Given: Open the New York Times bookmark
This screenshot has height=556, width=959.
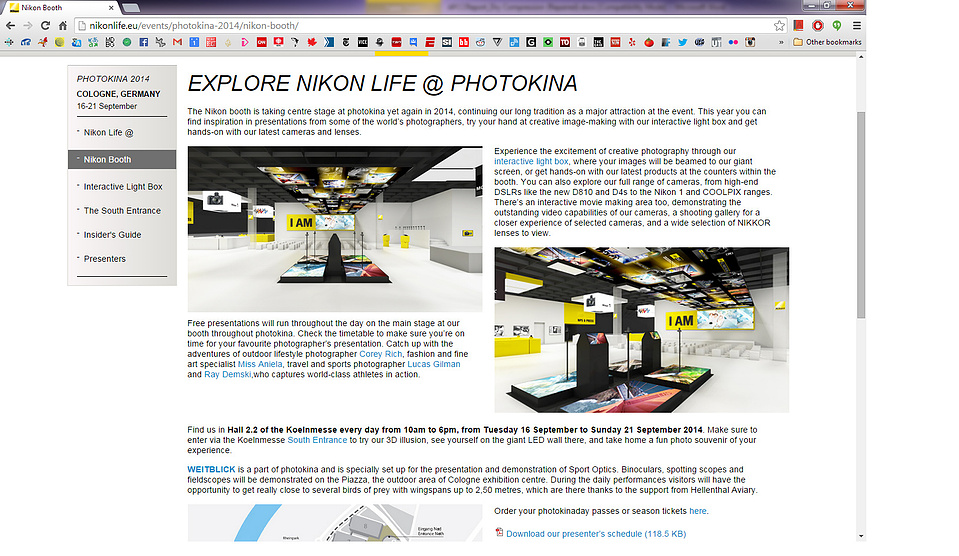Looking at the screenshot, I should tap(346, 42).
